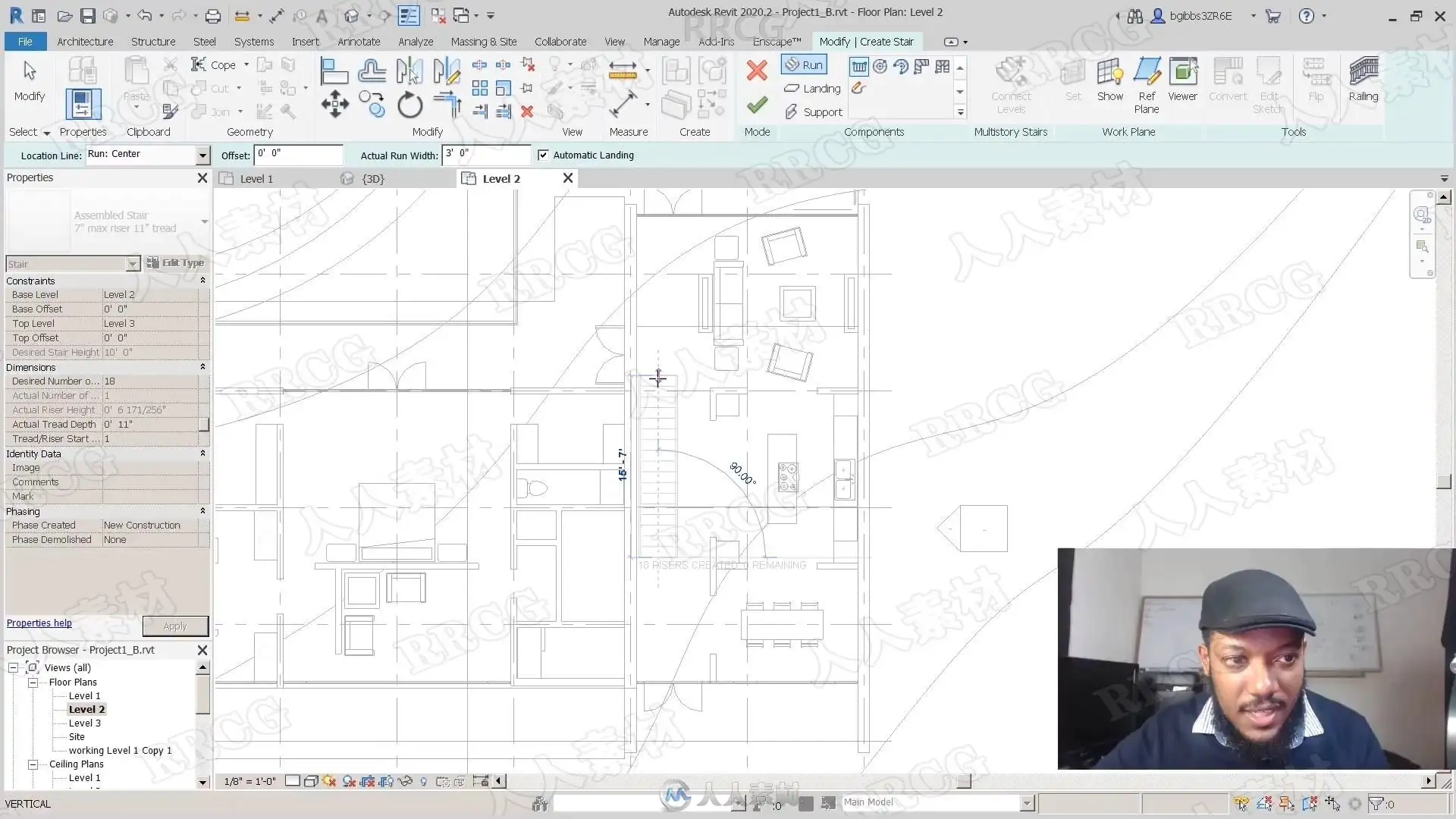Collapse the Ceiling Plans tree node
The height and width of the screenshot is (819, 1456).
pos(33,764)
